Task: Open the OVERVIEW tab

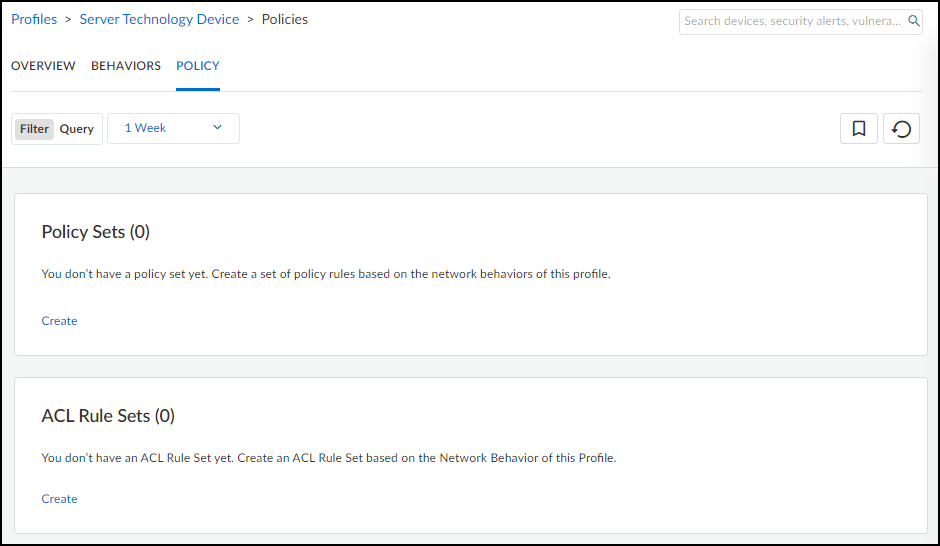Action: pyautogui.click(x=43, y=66)
